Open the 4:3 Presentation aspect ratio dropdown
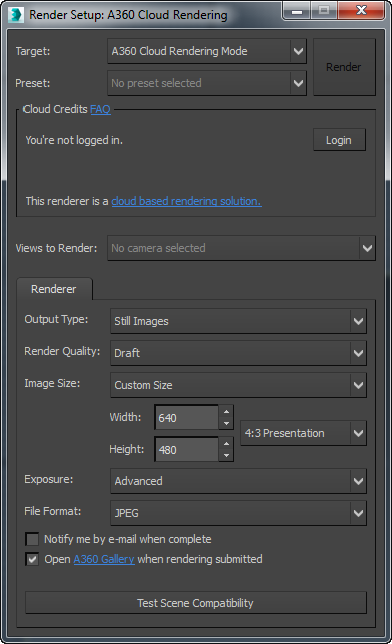Screen dimensions: 392x644 pos(303,433)
